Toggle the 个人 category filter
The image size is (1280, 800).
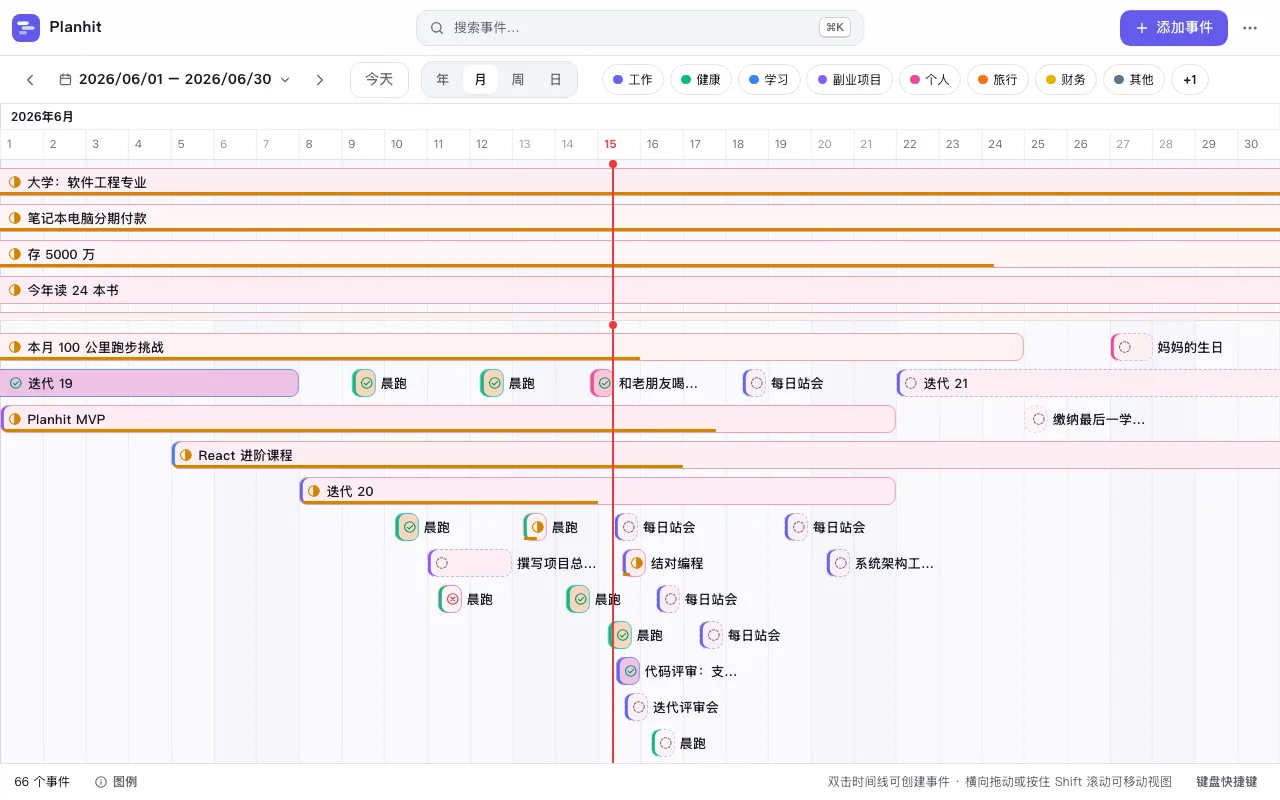tap(930, 80)
